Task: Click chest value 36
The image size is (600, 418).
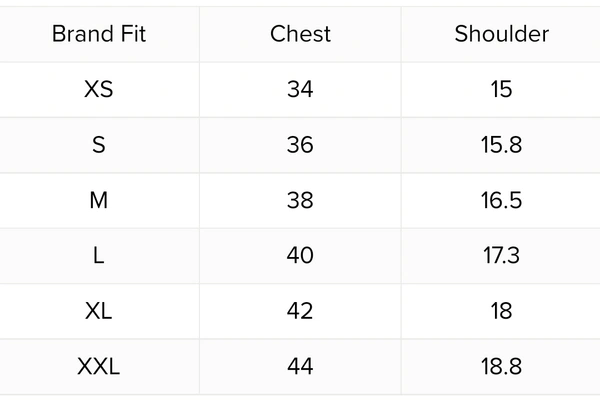Action: 300,145
